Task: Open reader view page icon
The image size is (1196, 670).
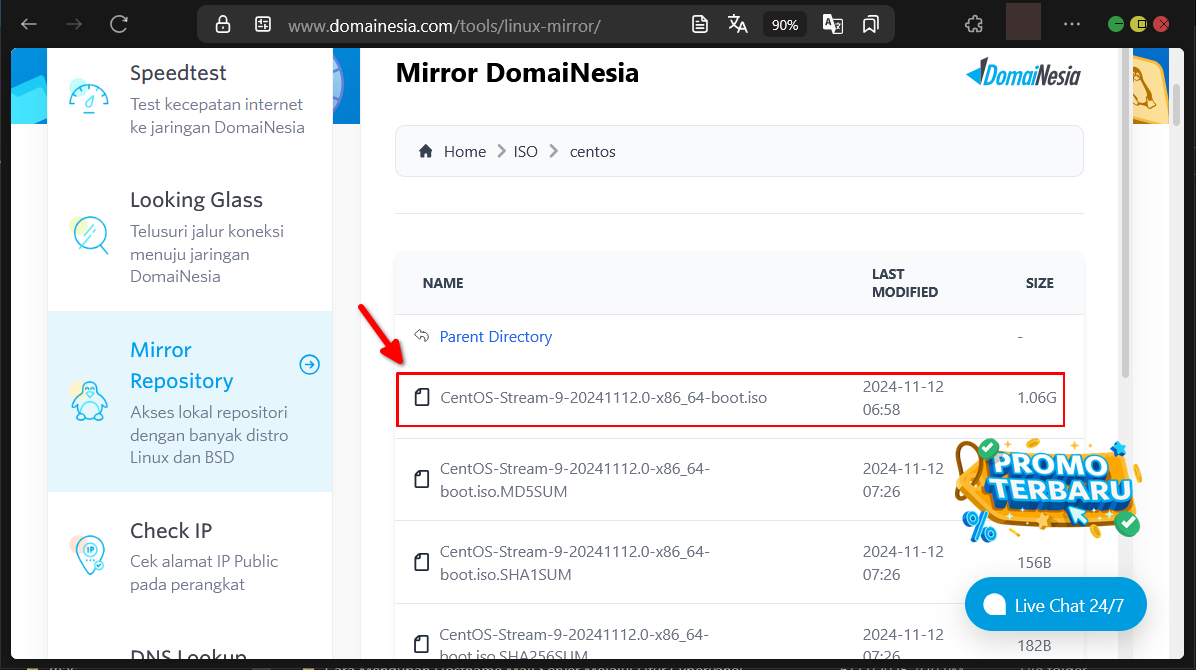Action: 699,24
